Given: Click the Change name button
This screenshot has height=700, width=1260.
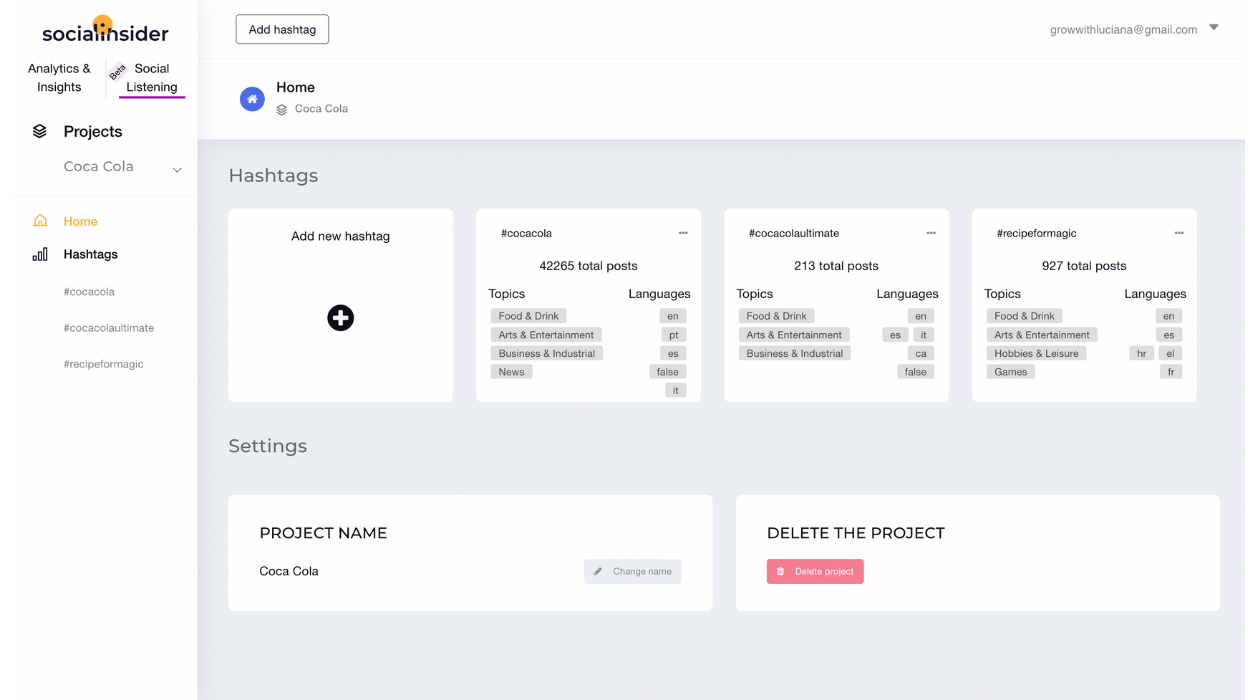Looking at the screenshot, I should [633, 571].
